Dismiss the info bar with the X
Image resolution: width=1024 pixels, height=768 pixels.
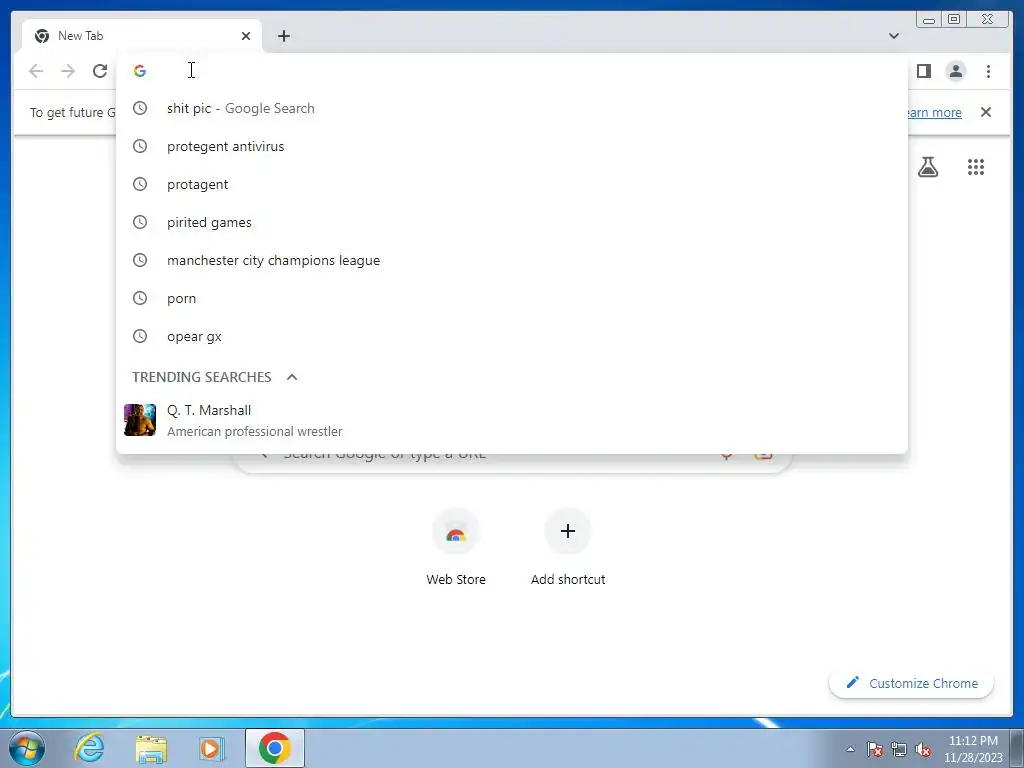pyautogui.click(x=986, y=112)
